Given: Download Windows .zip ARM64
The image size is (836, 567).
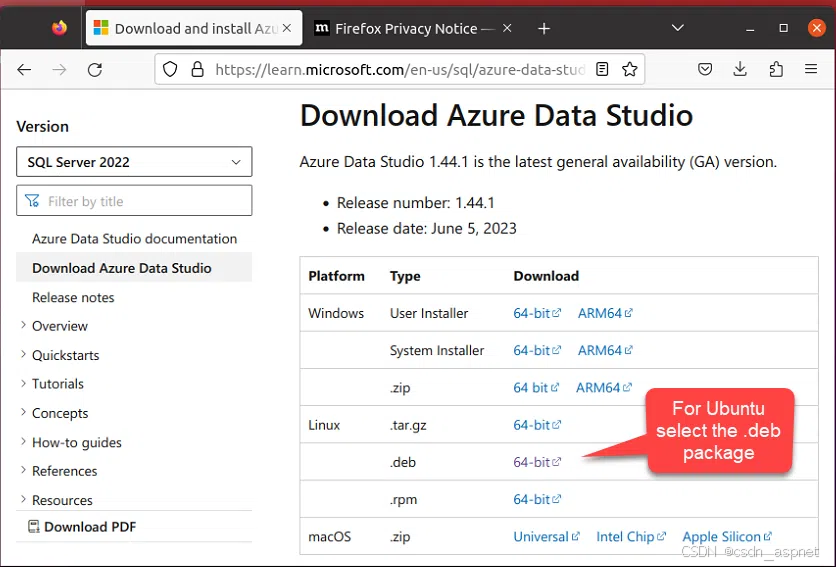Looking at the screenshot, I should tap(604, 388).
